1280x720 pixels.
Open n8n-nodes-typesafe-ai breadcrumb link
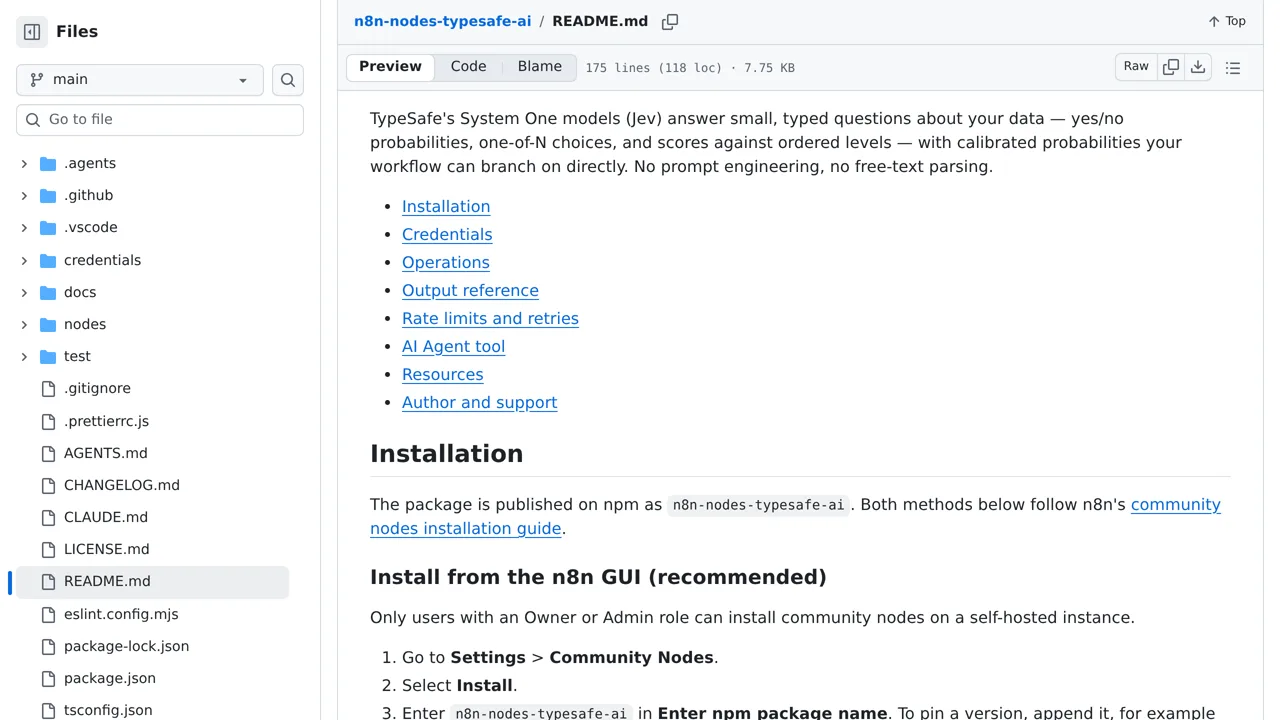443,21
